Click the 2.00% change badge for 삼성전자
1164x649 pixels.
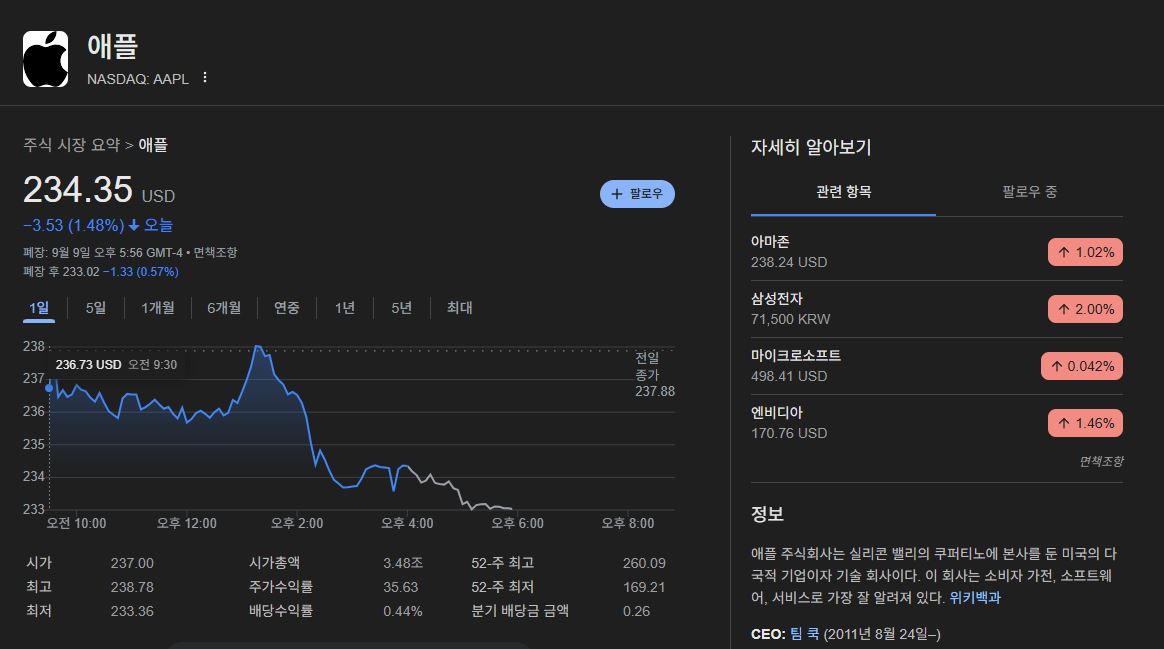(1085, 309)
